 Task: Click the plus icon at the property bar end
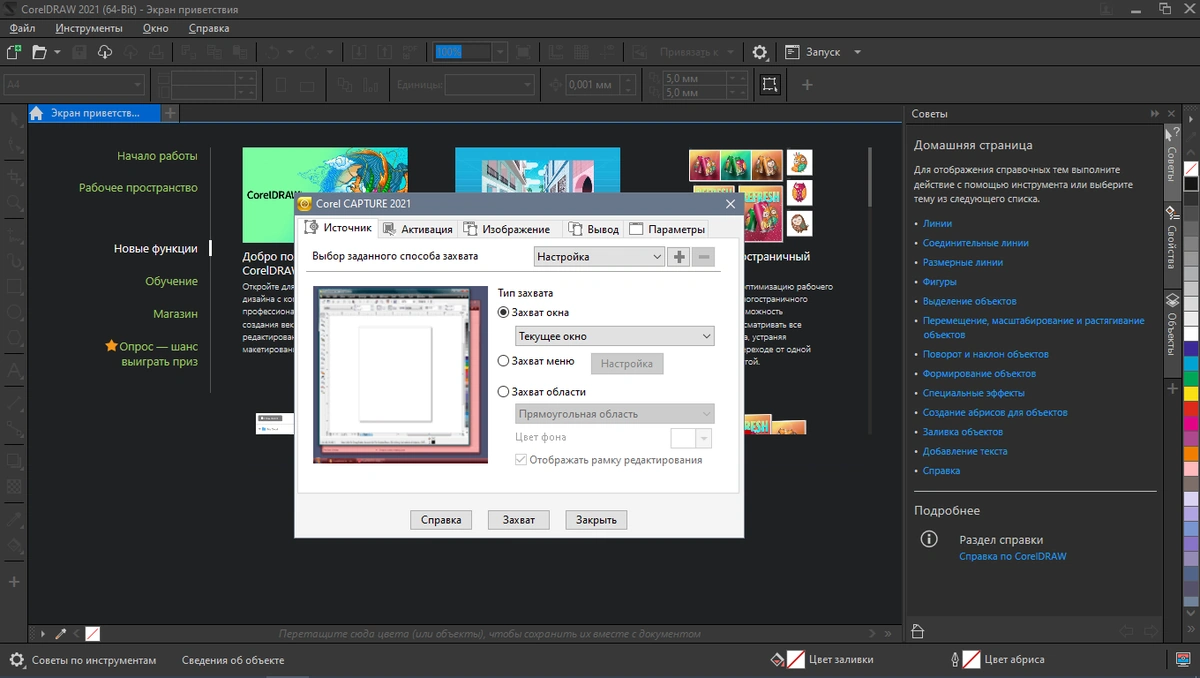pyautogui.click(x=808, y=85)
